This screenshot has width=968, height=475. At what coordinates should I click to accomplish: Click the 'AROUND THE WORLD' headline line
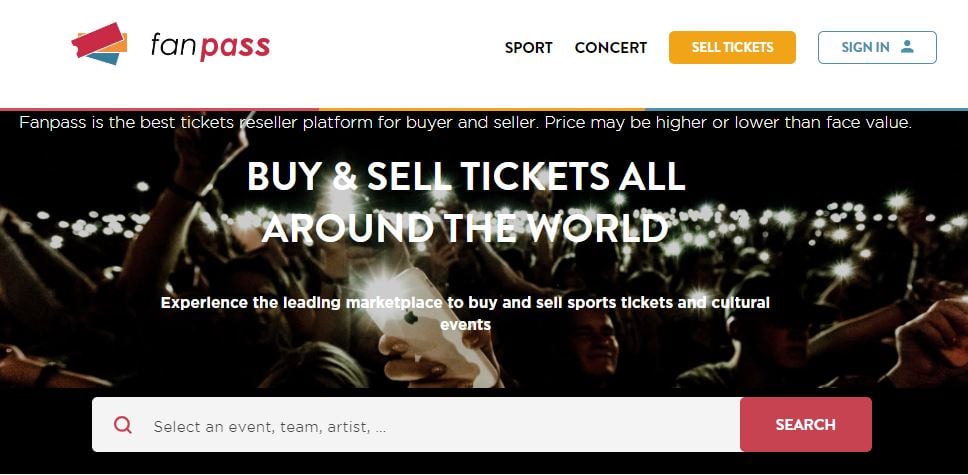pyautogui.click(x=465, y=228)
